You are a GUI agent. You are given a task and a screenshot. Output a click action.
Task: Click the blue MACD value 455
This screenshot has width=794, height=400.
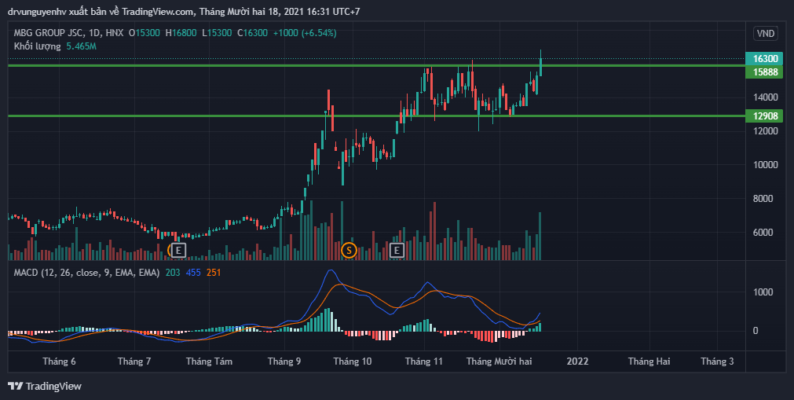[193, 272]
